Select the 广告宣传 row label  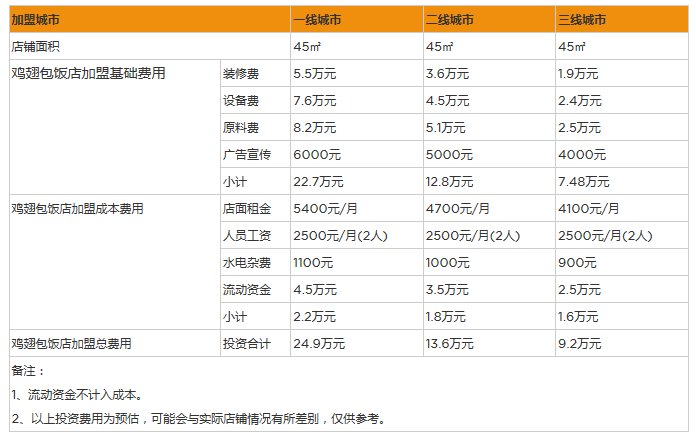tap(246, 155)
